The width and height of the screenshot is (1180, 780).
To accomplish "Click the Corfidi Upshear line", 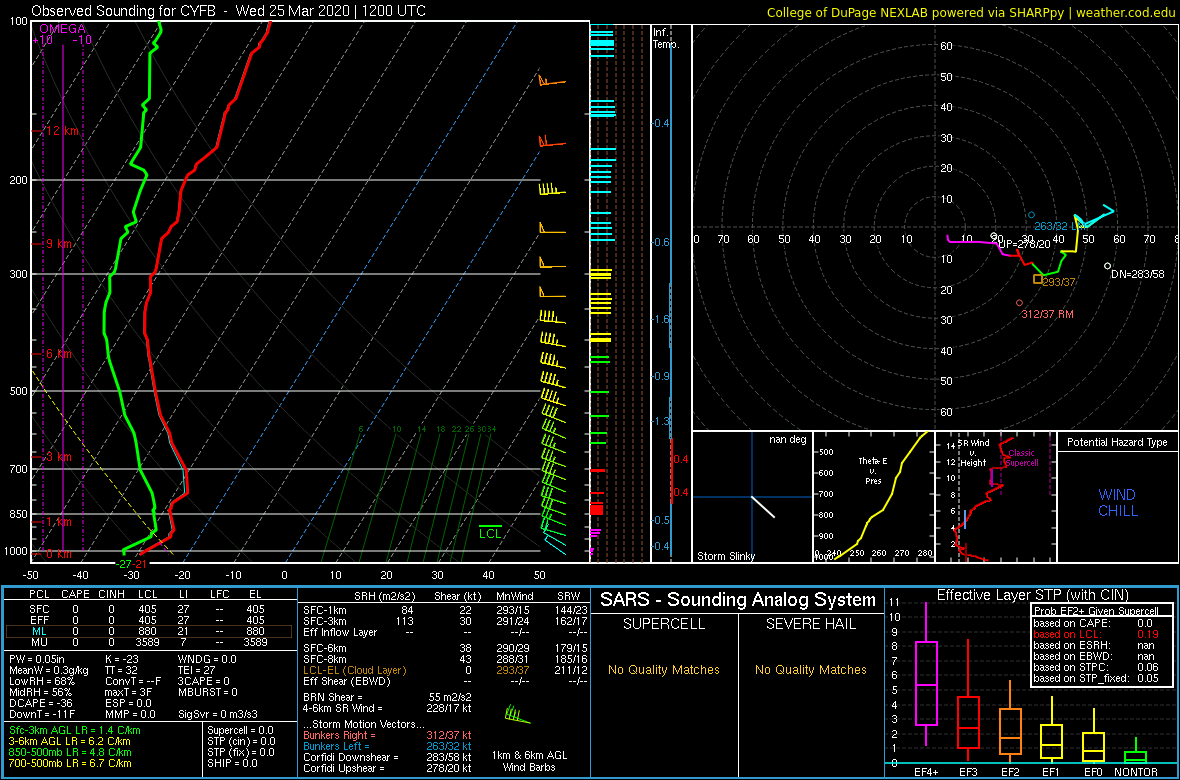I will pyautogui.click(x=387, y=769).
